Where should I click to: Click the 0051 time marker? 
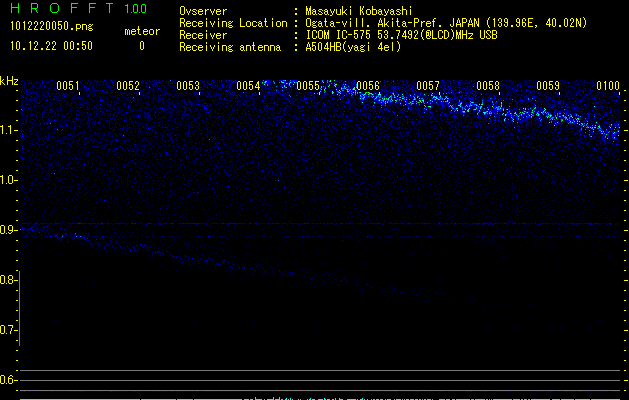[x=67, y=86]
